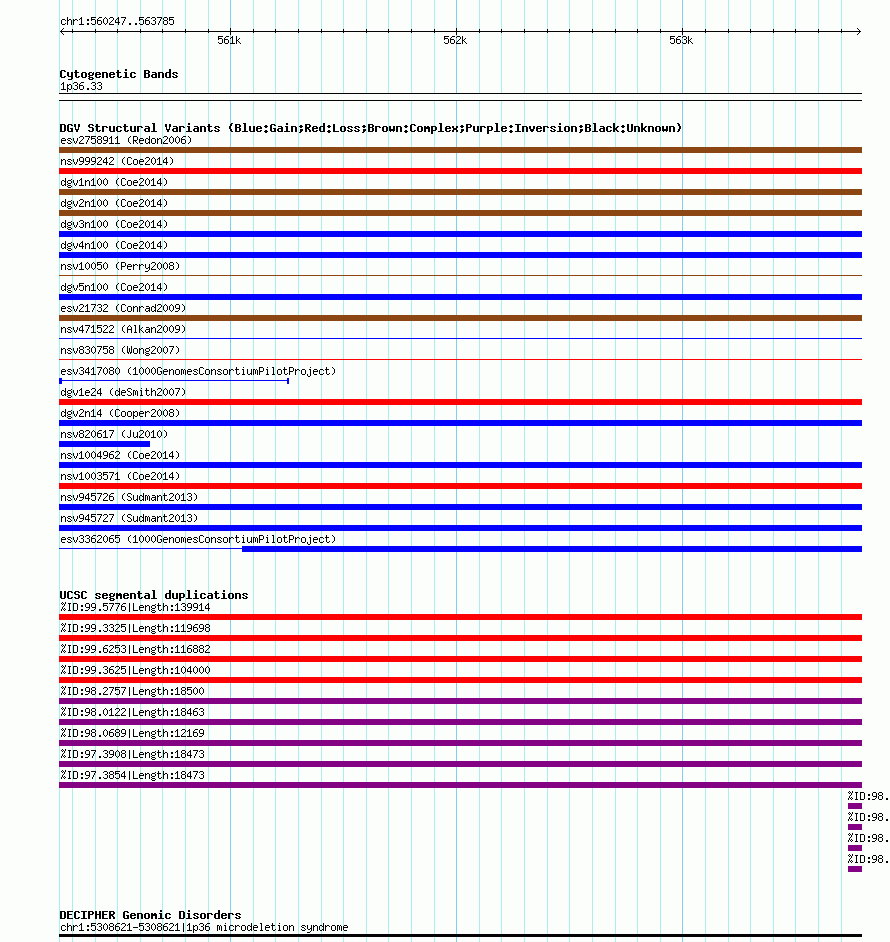Click the chr1:560247..563785 region label
Screen dimensions: 890x942
[117, 21]
